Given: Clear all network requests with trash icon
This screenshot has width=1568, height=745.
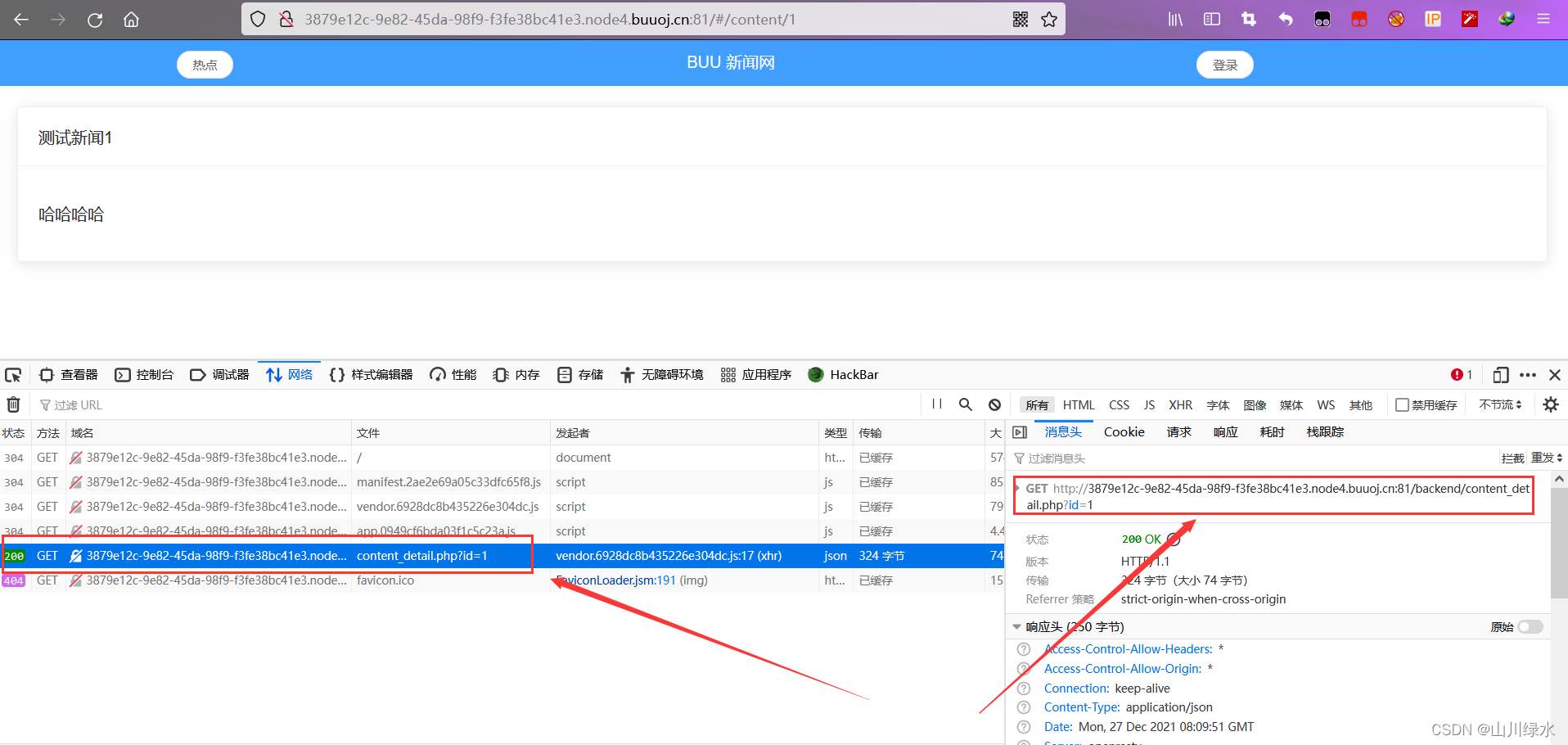Looking at the screenshot, I should (x=13, y=404).
